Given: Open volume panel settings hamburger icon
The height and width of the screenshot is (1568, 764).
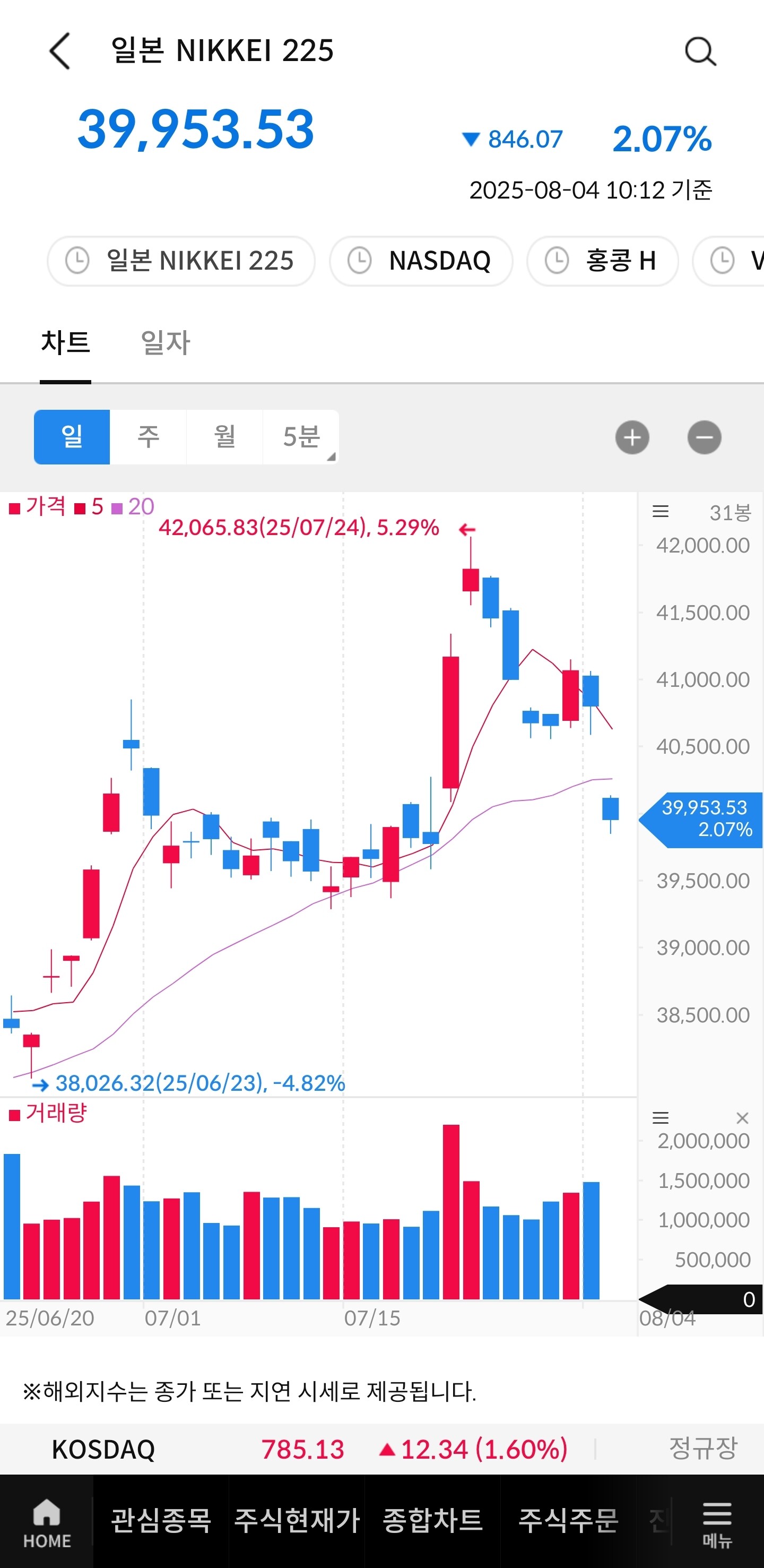Looking at the screenshot, I should 661,1118.
